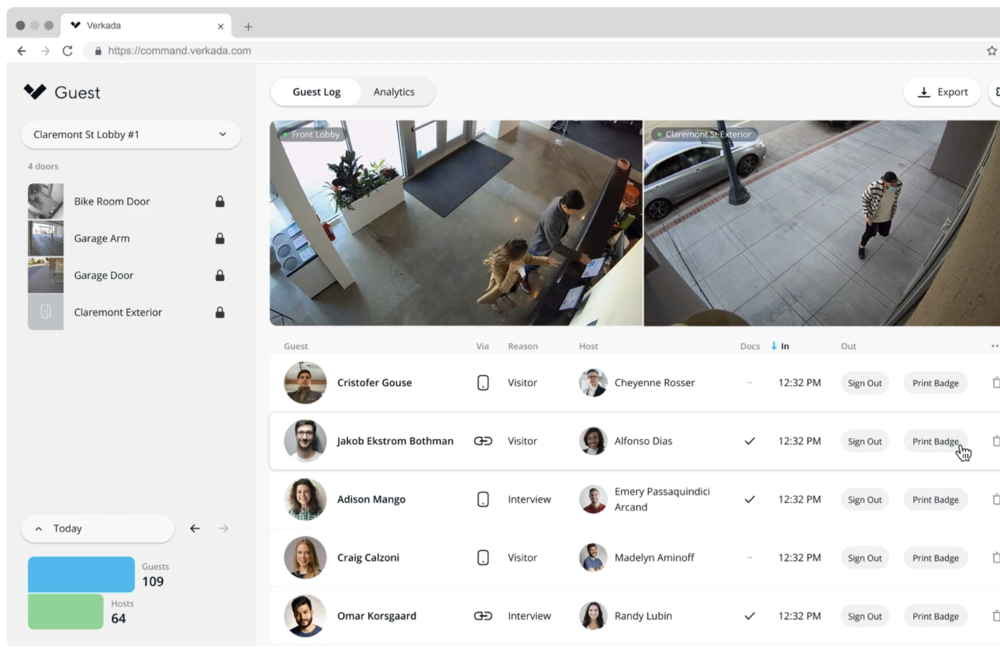The width and height of the screenshot is (1000, 657).
Task: Open the Front Lobby camera feed
Action: pyautogui.click(x=456, y=223)
